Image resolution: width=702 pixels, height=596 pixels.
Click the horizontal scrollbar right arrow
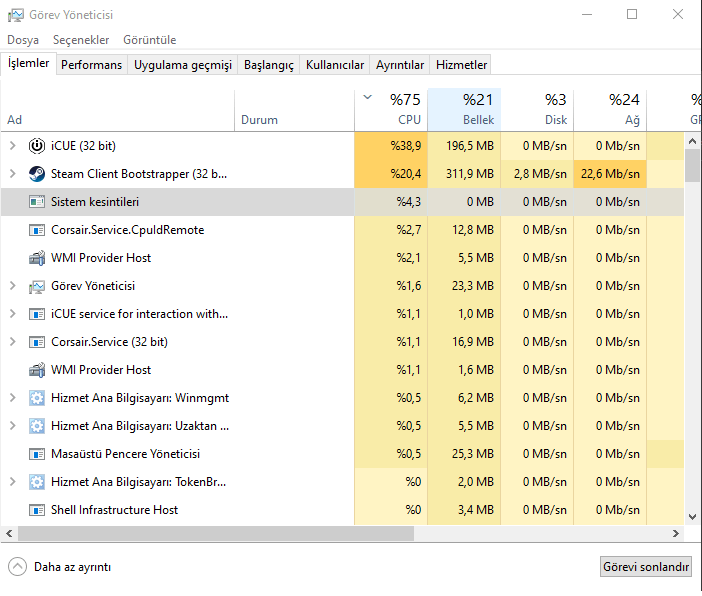click(x=675, y=534)
